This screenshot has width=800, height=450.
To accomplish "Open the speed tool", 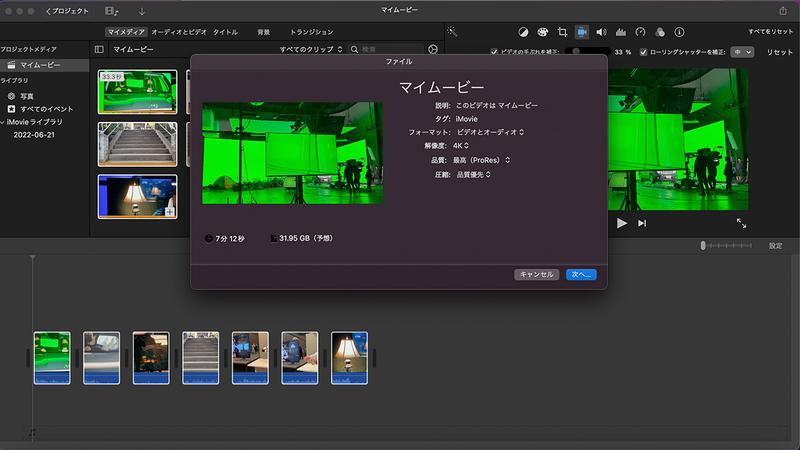I will (x=640, y=32).
